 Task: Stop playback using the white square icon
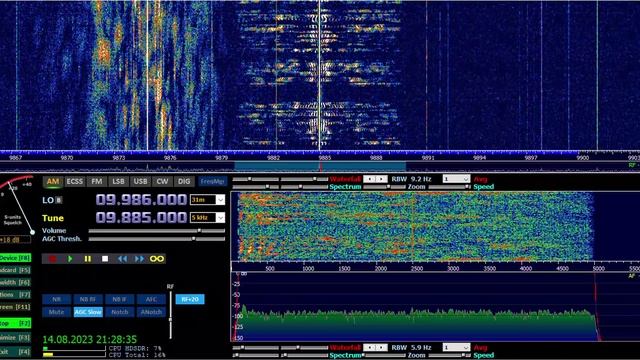105,259
